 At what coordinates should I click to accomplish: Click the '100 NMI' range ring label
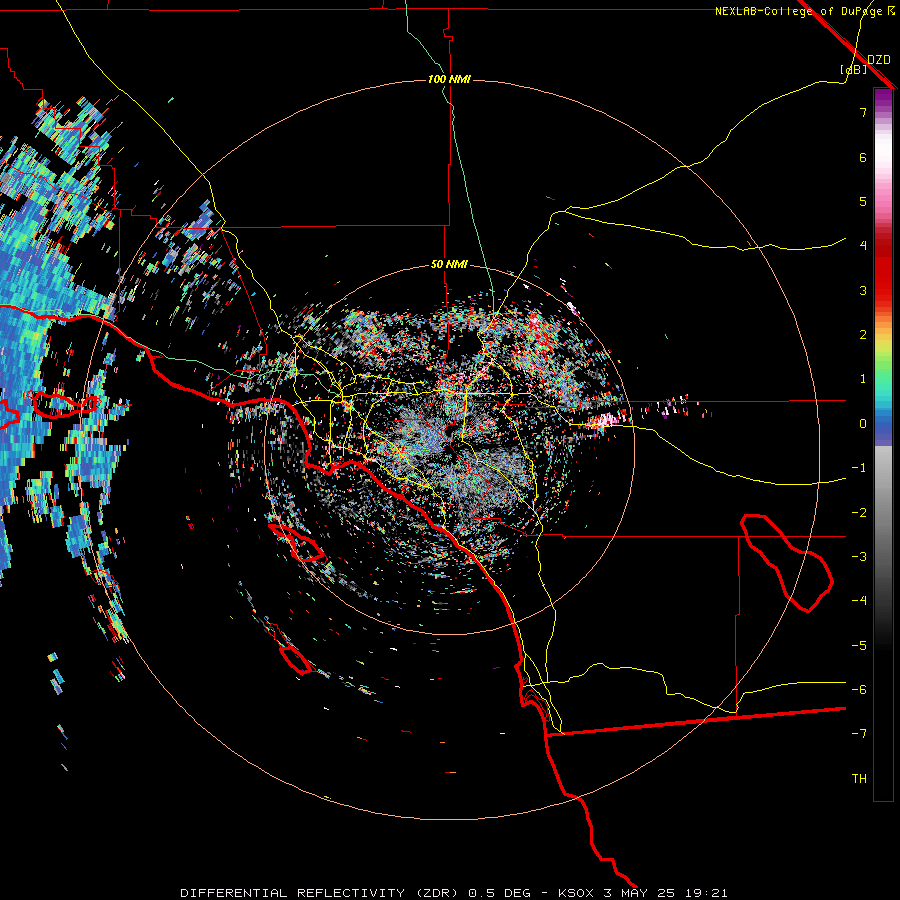coord(449,79)
